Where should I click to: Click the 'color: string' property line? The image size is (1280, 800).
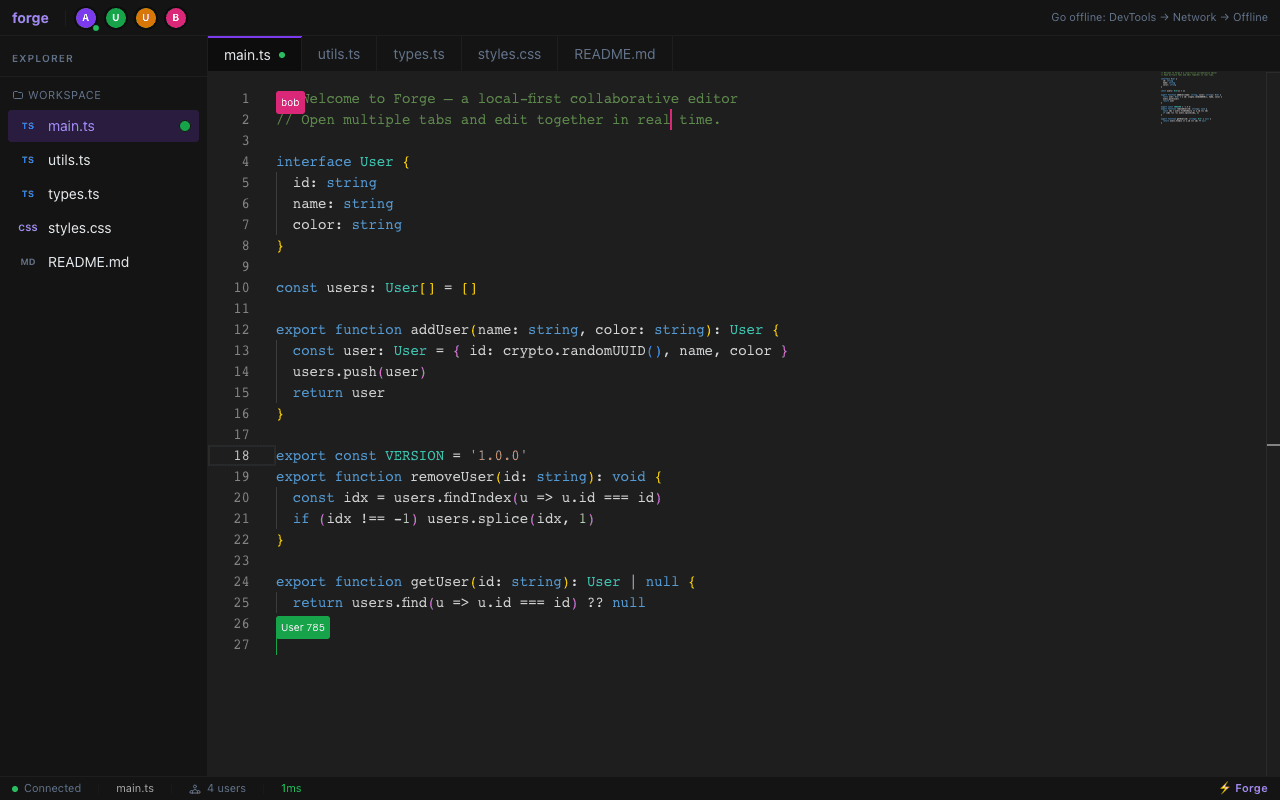point(347,225)
